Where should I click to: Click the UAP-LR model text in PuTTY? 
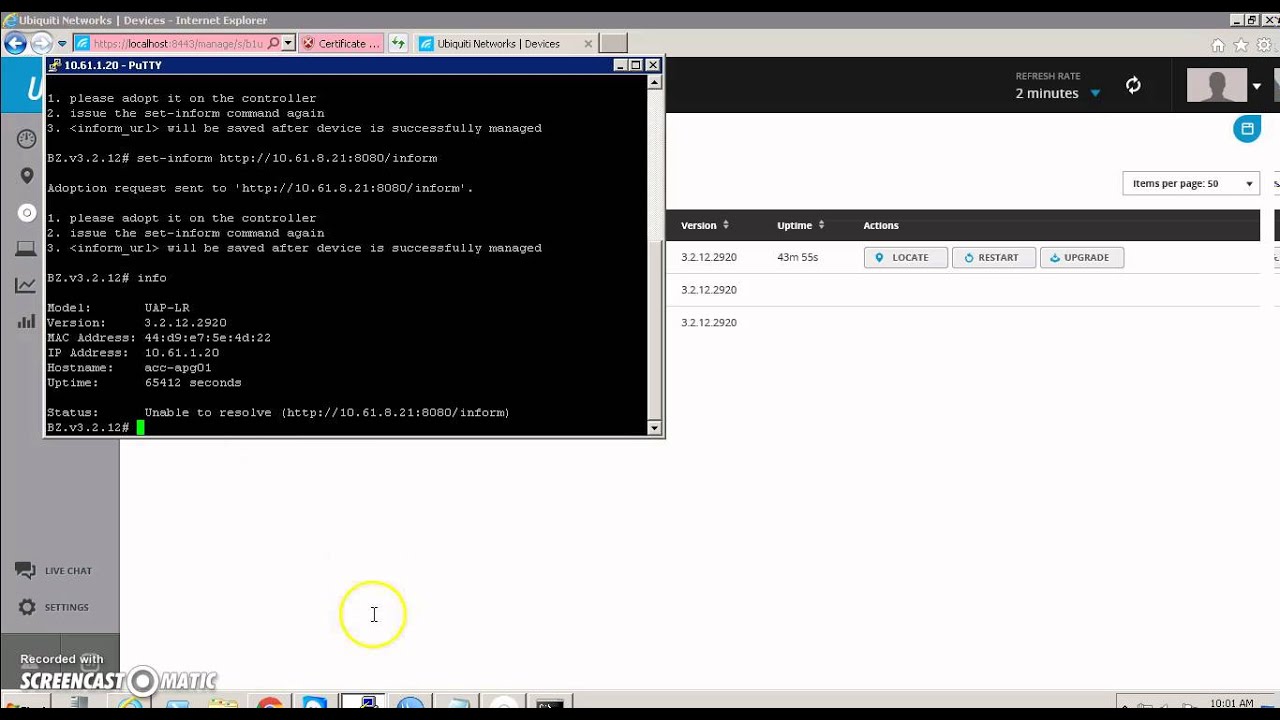point(167,308)
